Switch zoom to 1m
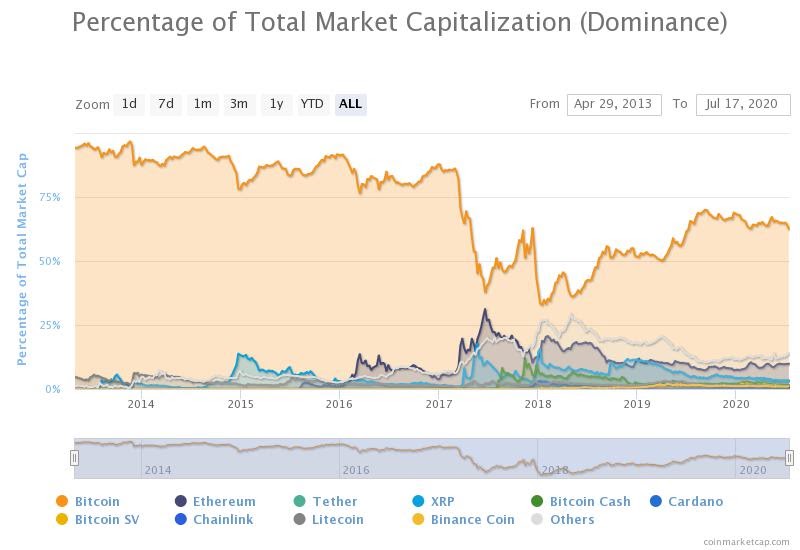This screenshot has width=800, height=550. 203,104
